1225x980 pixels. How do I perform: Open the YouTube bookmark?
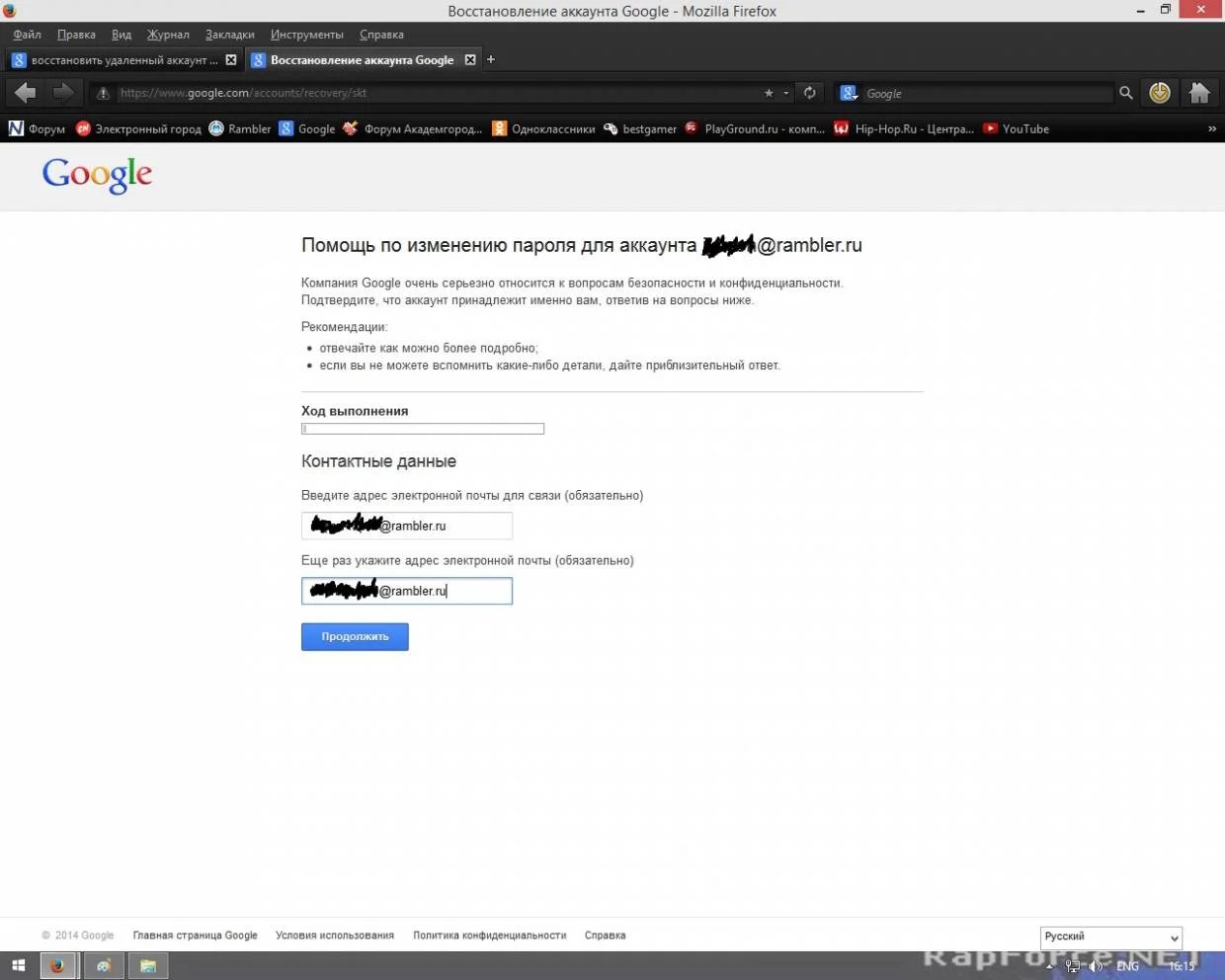(1016, 128)
